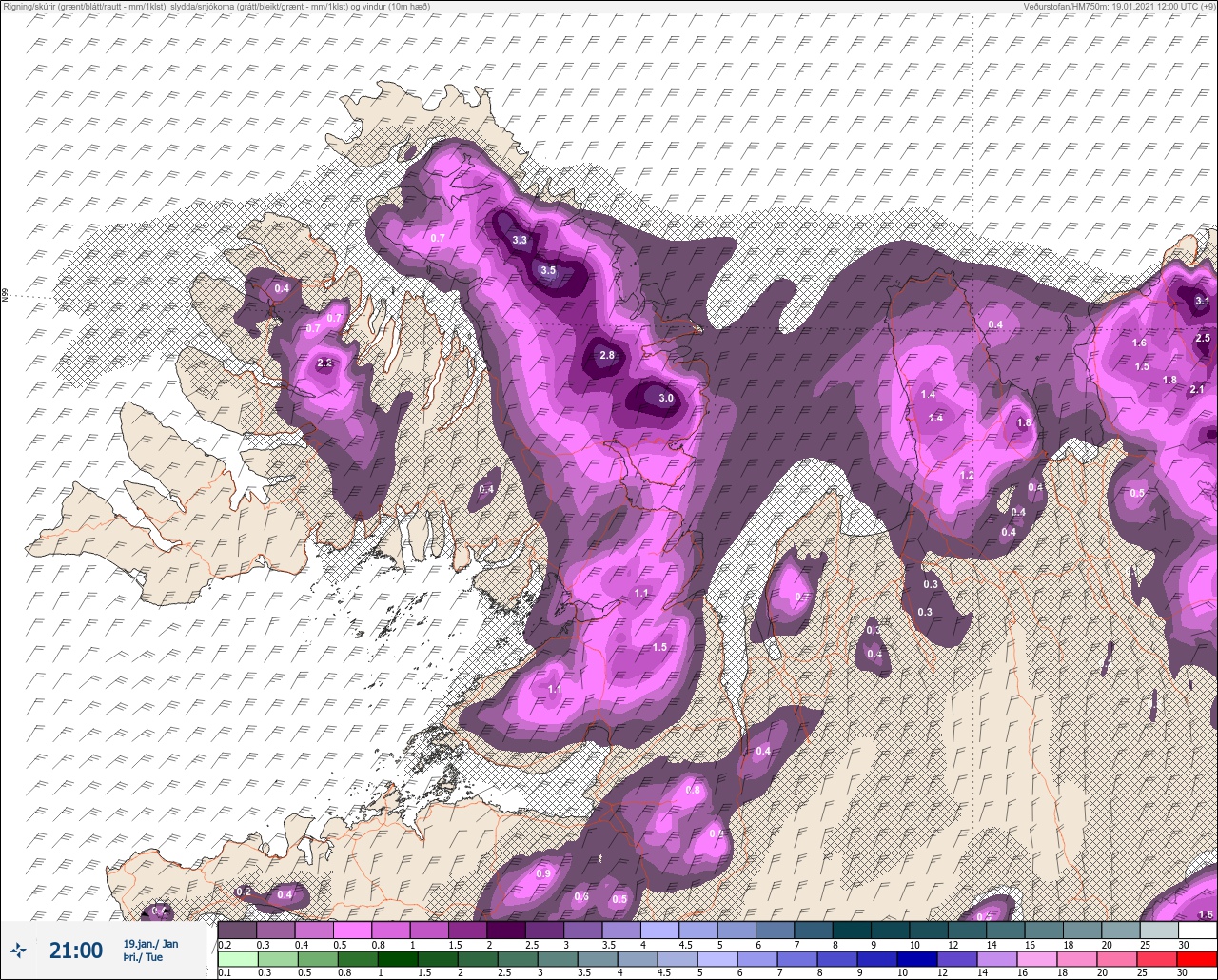Click the N99 label on the left map edge
The width and height of the screenshot is (1218, 980).
(5, 296)
